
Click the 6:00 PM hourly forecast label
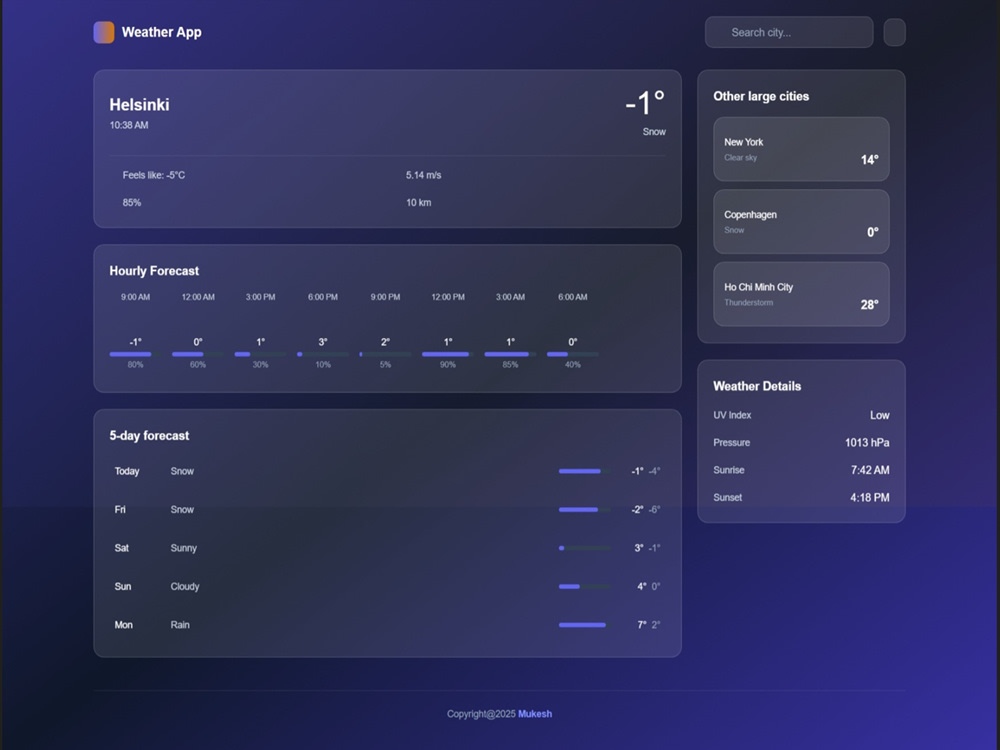tap(323, 297)
